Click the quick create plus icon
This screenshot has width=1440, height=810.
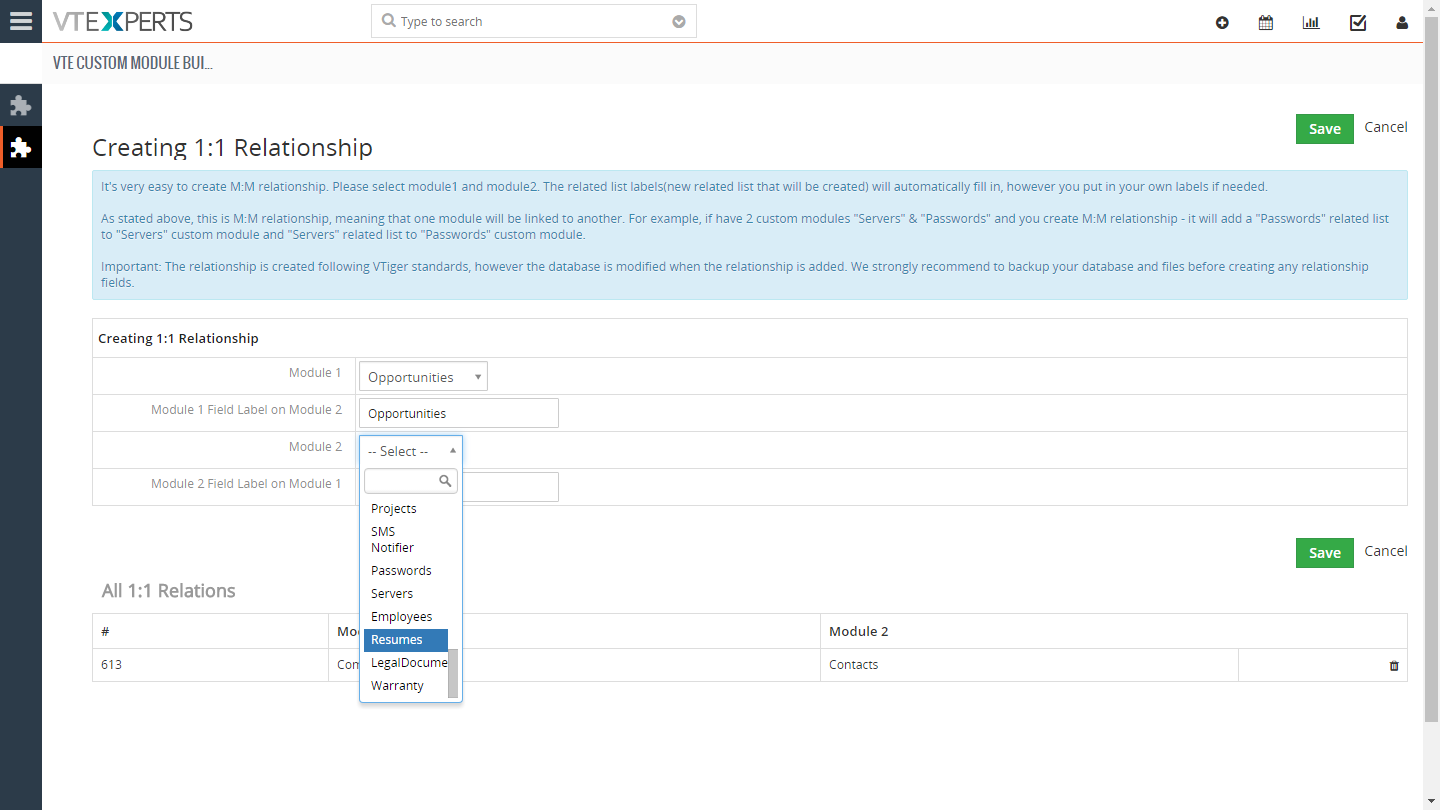(x=1222, y=22)
